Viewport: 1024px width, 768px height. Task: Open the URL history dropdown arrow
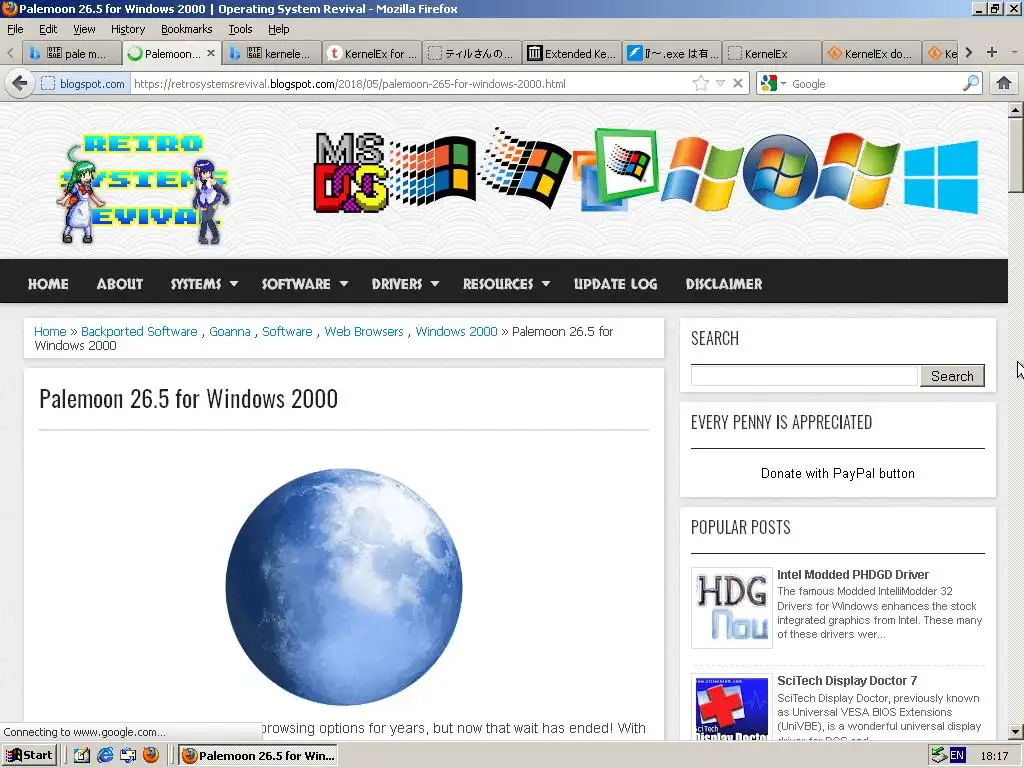pos(720,84)
